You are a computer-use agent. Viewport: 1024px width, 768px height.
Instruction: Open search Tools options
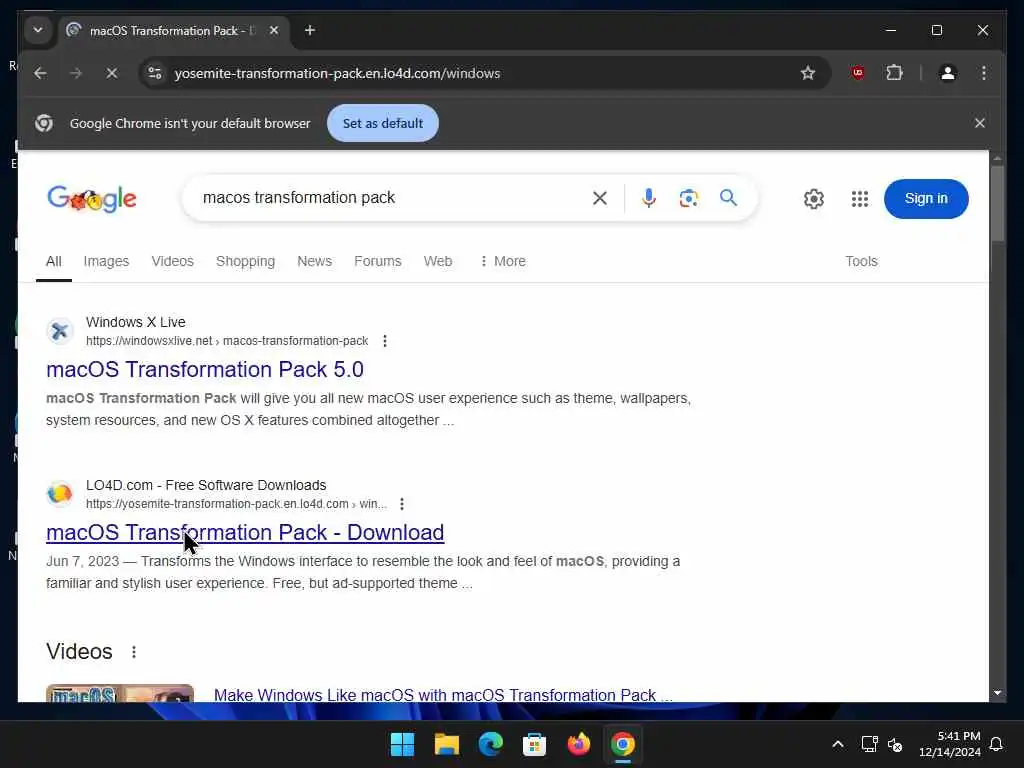(861, 261)
